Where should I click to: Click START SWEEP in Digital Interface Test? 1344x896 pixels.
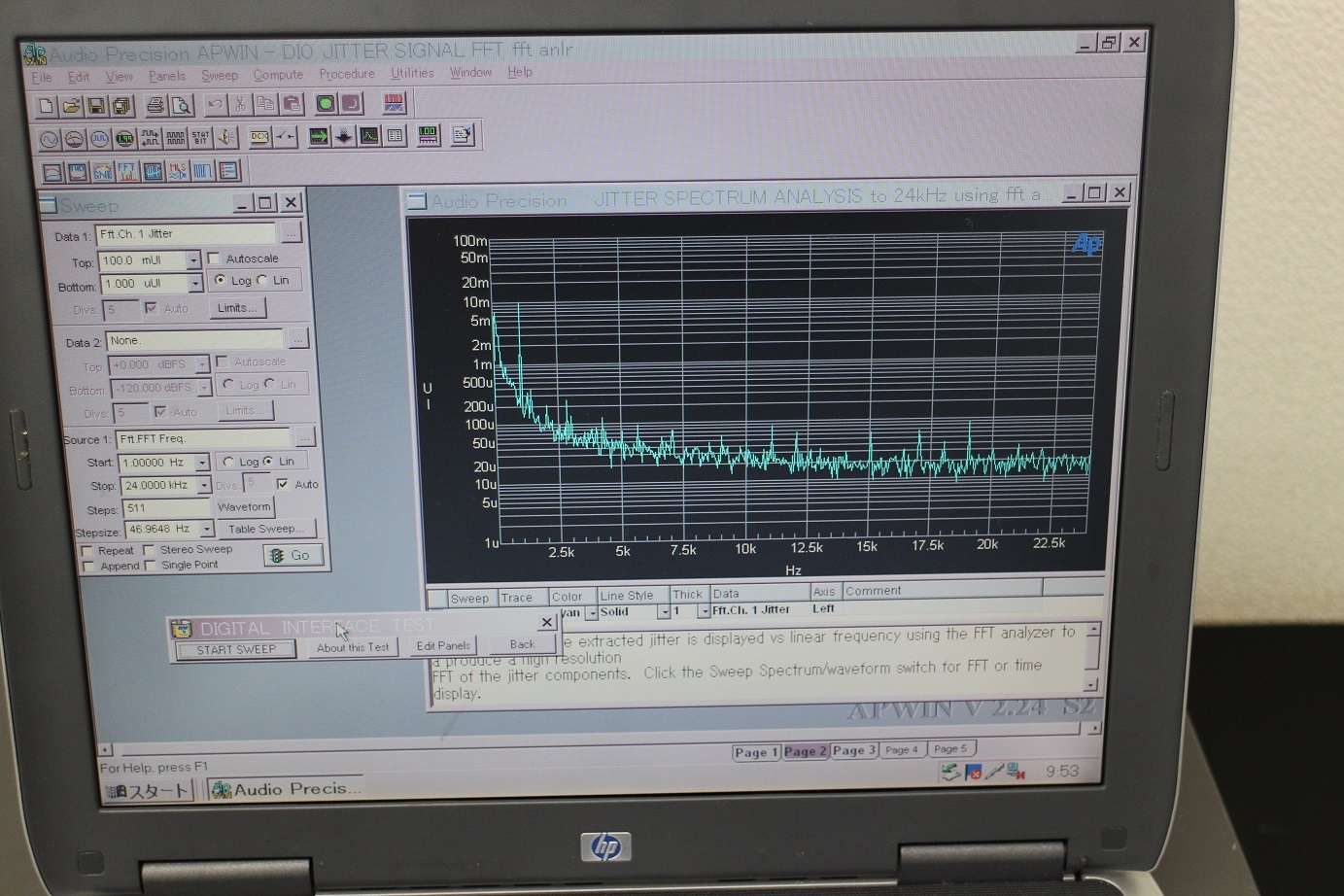(236, 650)
